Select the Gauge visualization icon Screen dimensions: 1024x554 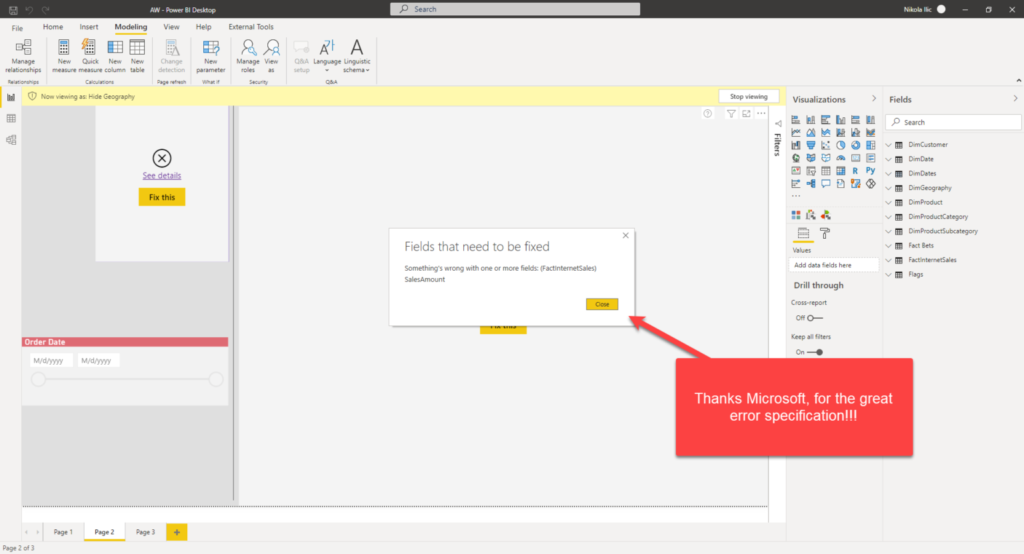(x=840, y=158)
